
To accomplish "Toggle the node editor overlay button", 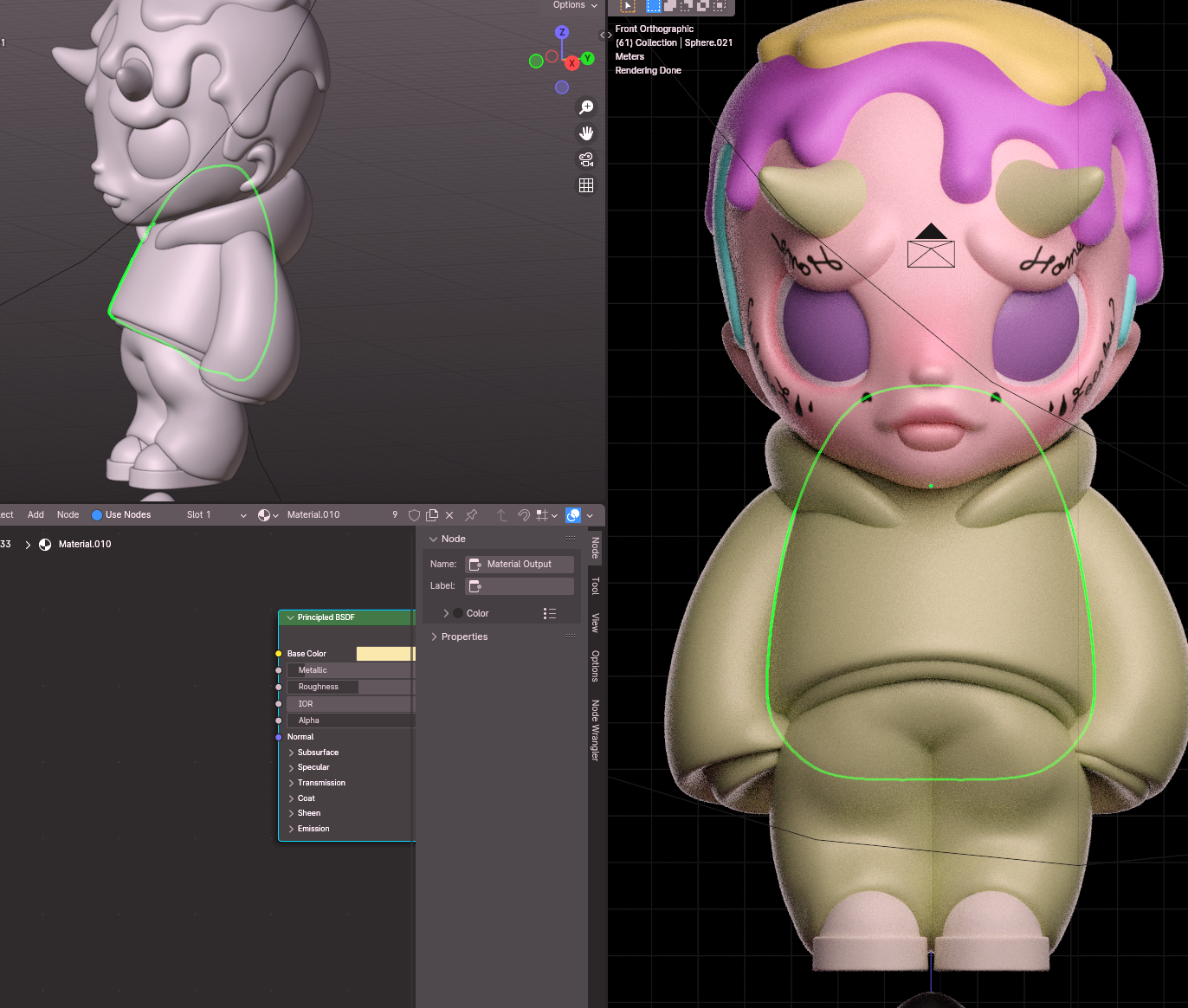I will 573,515.
